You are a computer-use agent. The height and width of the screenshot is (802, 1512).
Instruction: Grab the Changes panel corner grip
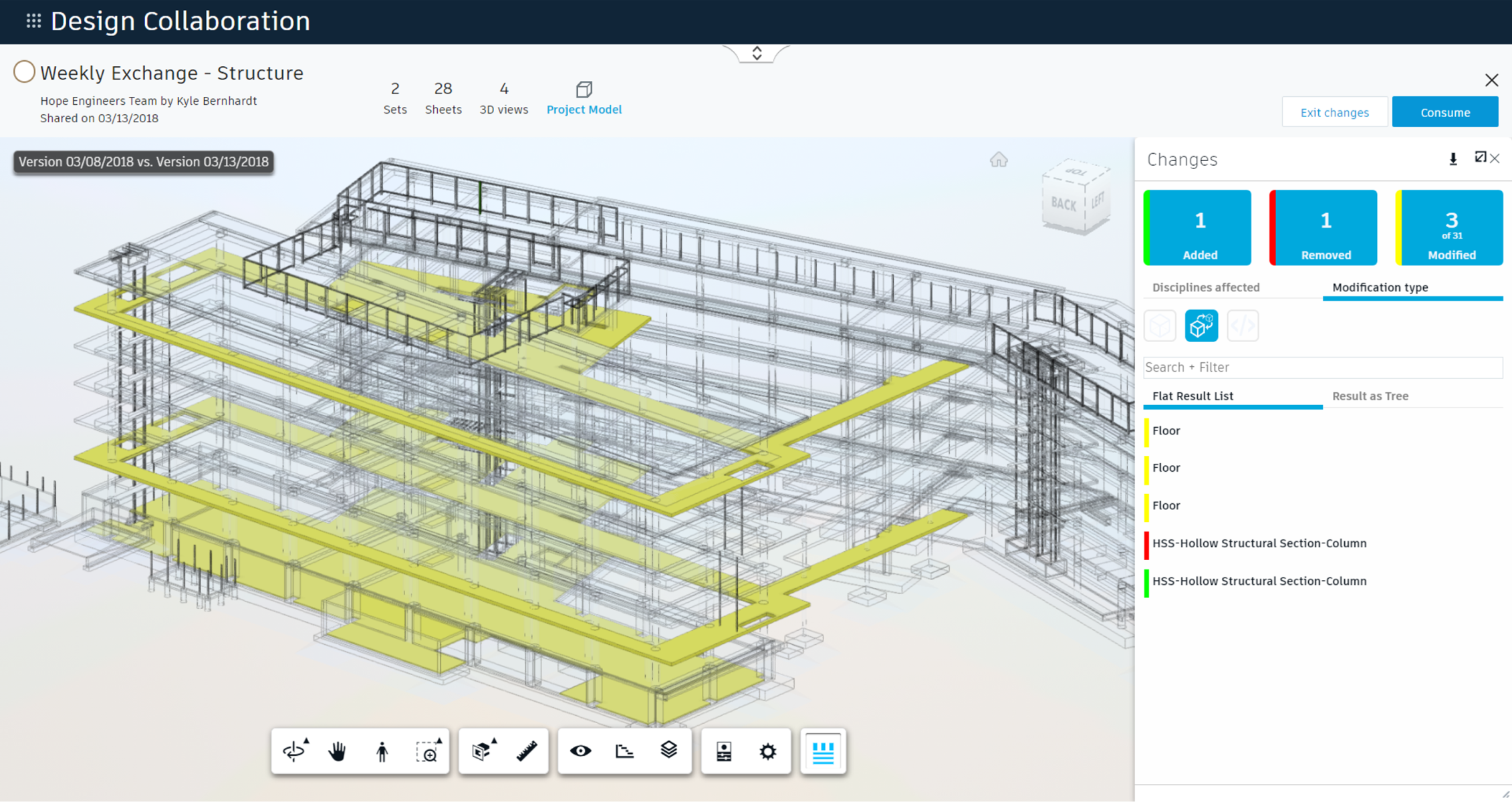1505,794
